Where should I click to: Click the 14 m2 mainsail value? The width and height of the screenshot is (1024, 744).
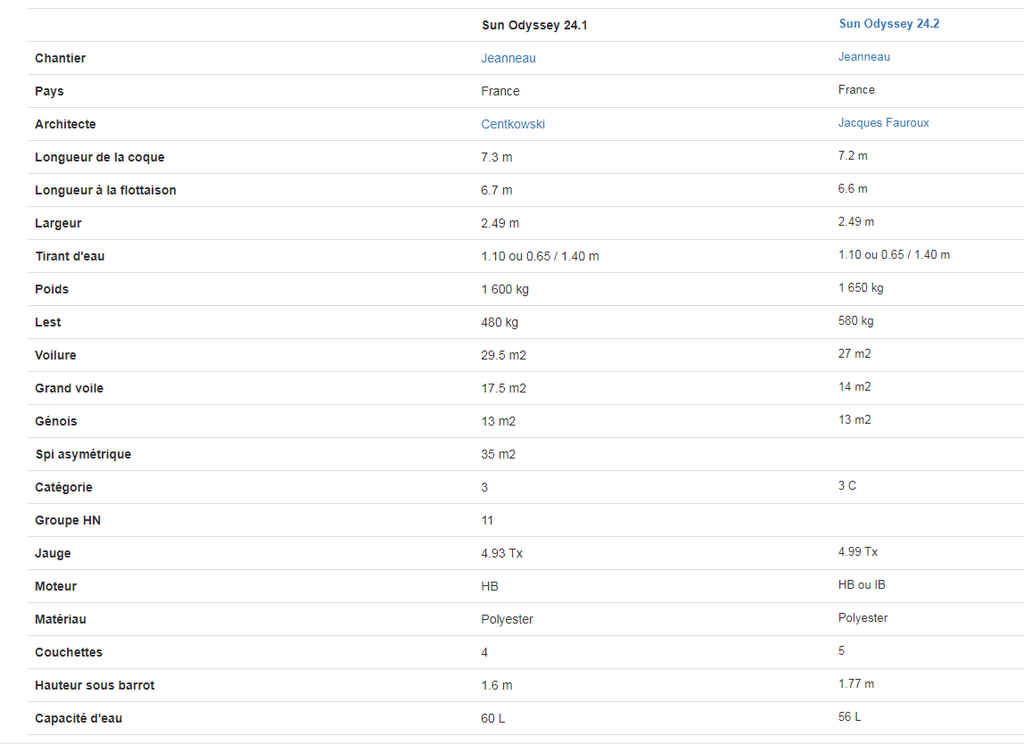click(x=855, y=387)
